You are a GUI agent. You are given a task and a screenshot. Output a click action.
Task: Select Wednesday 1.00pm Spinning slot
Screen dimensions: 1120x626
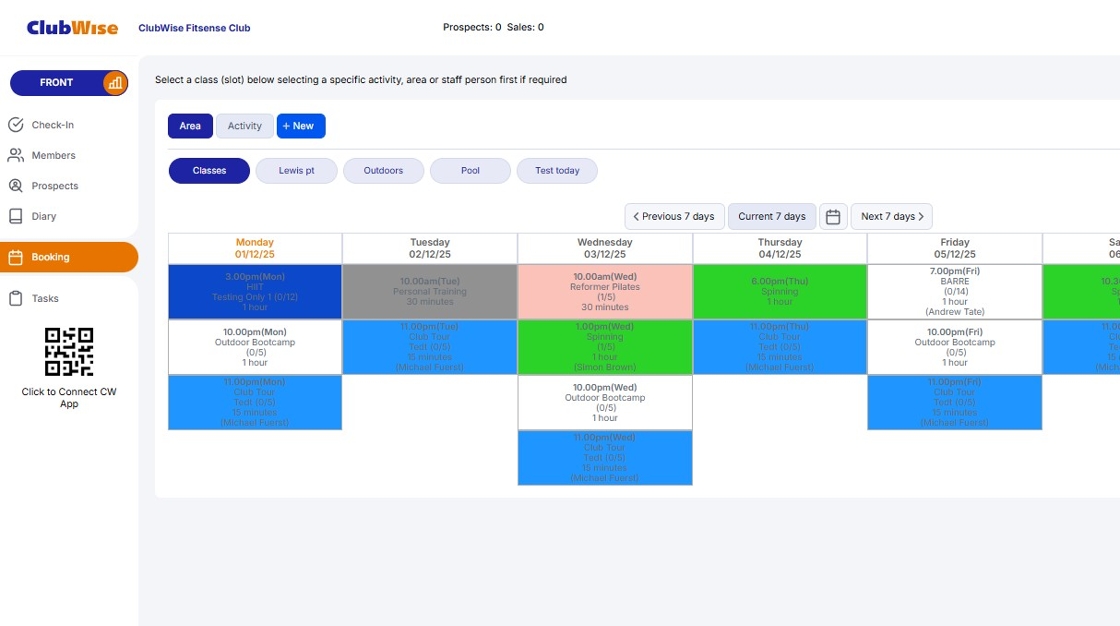(x=605, y=347)
